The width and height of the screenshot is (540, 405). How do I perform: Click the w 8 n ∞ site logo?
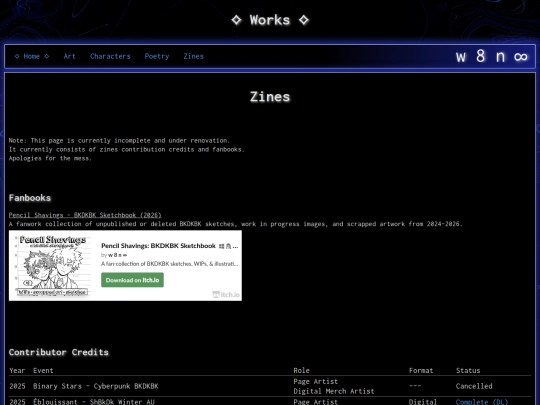[x=492, y=56]
